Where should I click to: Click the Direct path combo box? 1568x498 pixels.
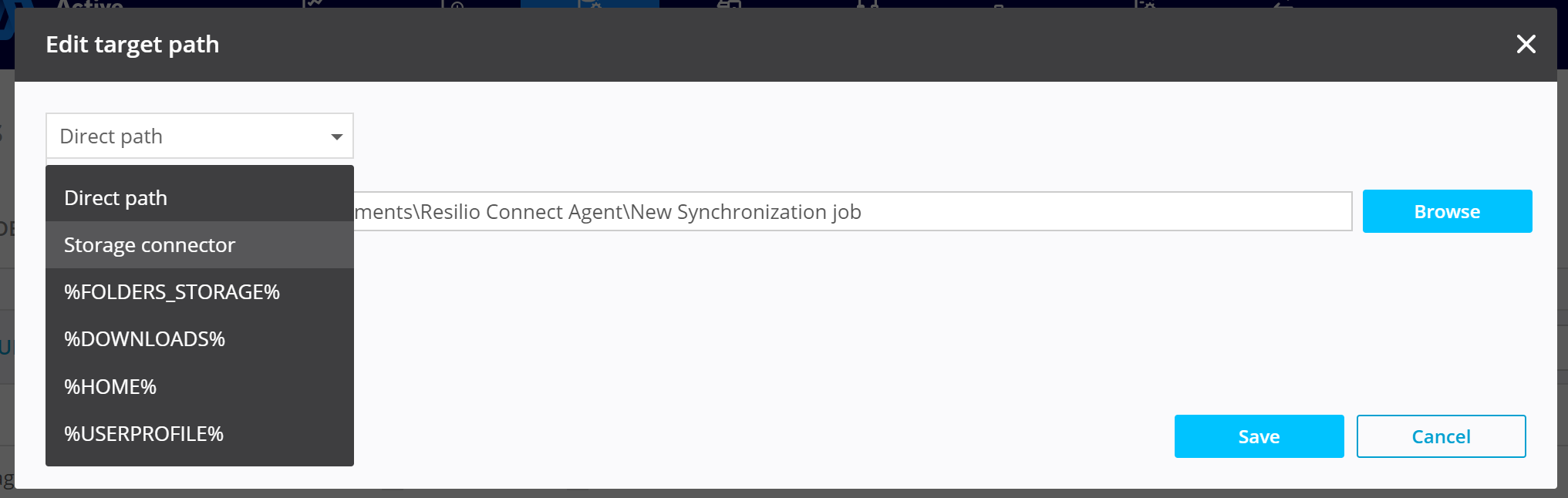click(199, 136)
